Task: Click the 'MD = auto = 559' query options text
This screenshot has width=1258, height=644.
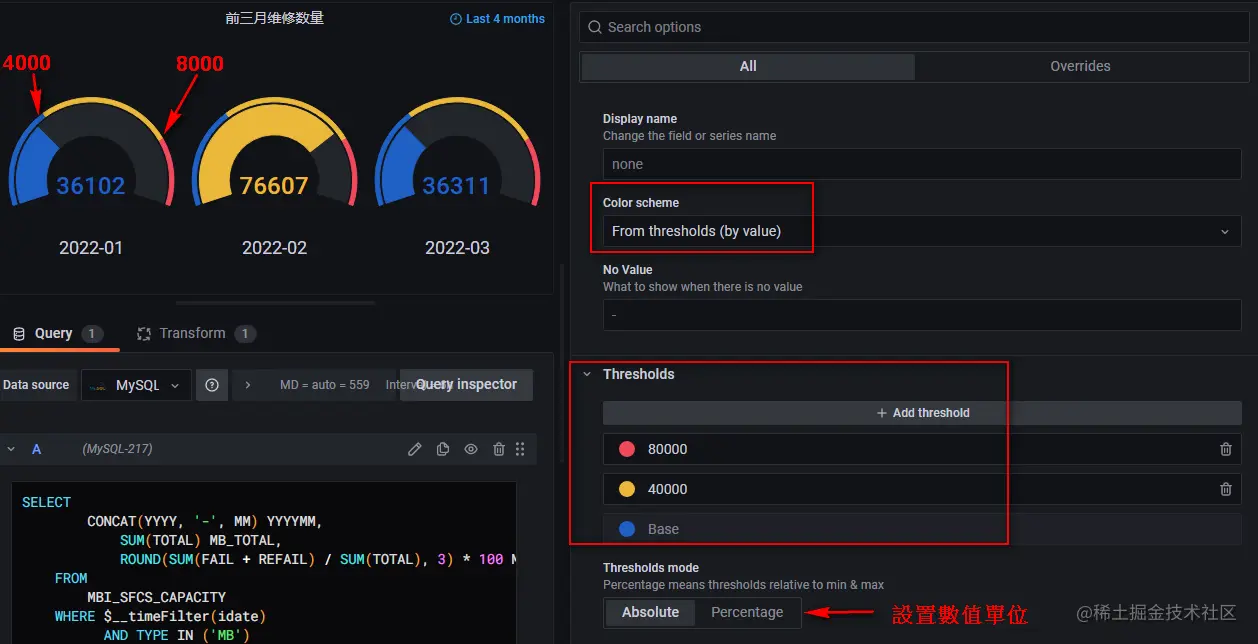Action: click(x=324, y=385)
